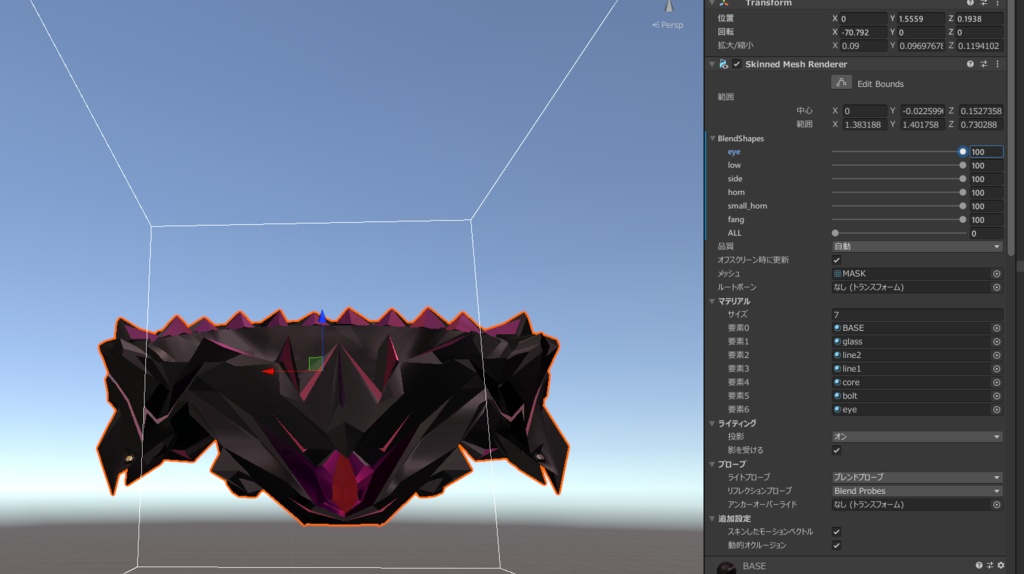Click the Edit Bounds icon button
The height and width of the screenshot is (574, 1024).
coord(841,82)
